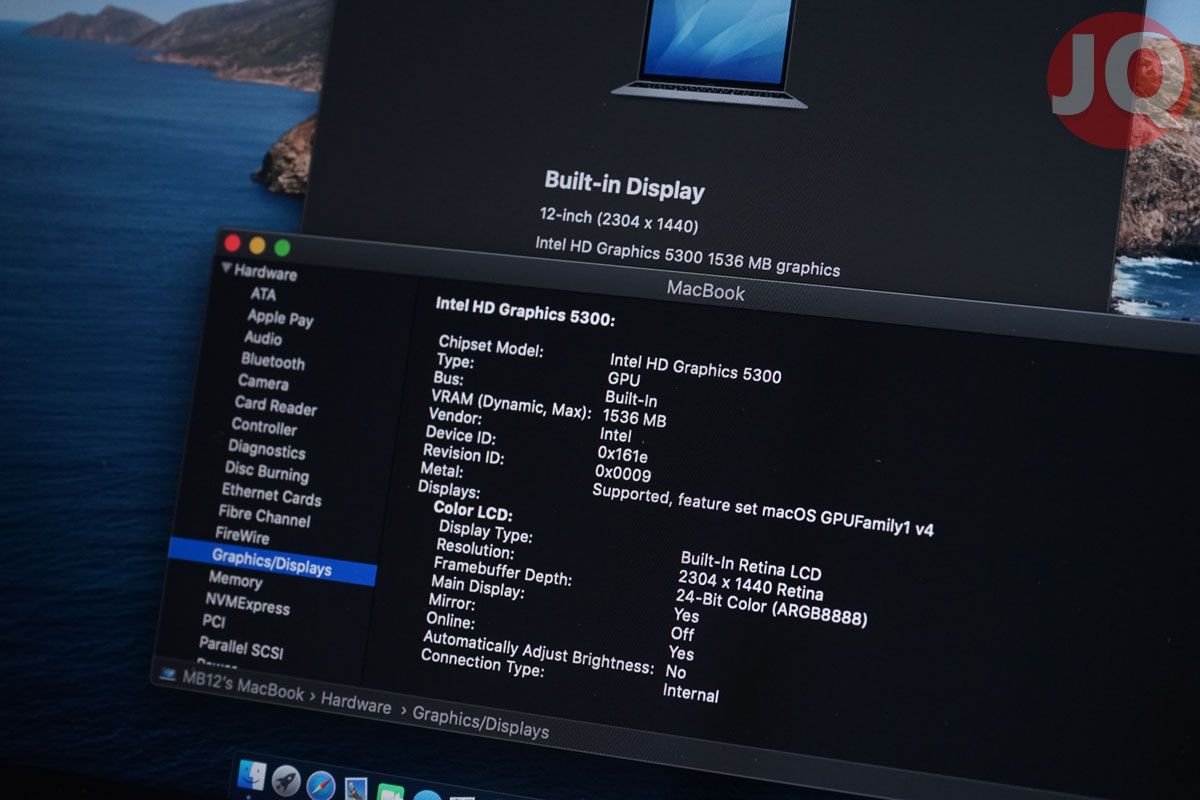Click the "VRAM (Dynamic, Max):" label

coord(510,405)
